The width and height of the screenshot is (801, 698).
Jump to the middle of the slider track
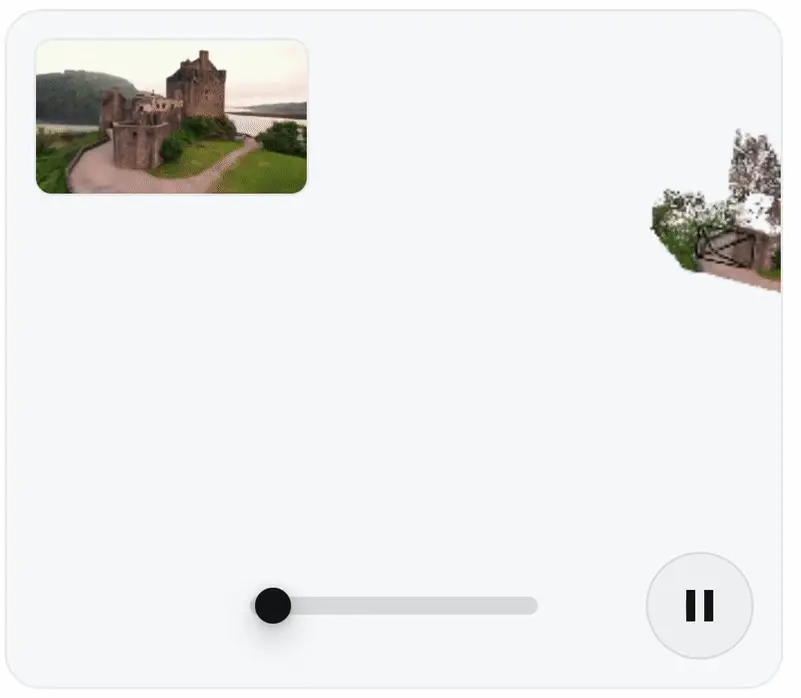pyautogui.click(x=396, y=606)
